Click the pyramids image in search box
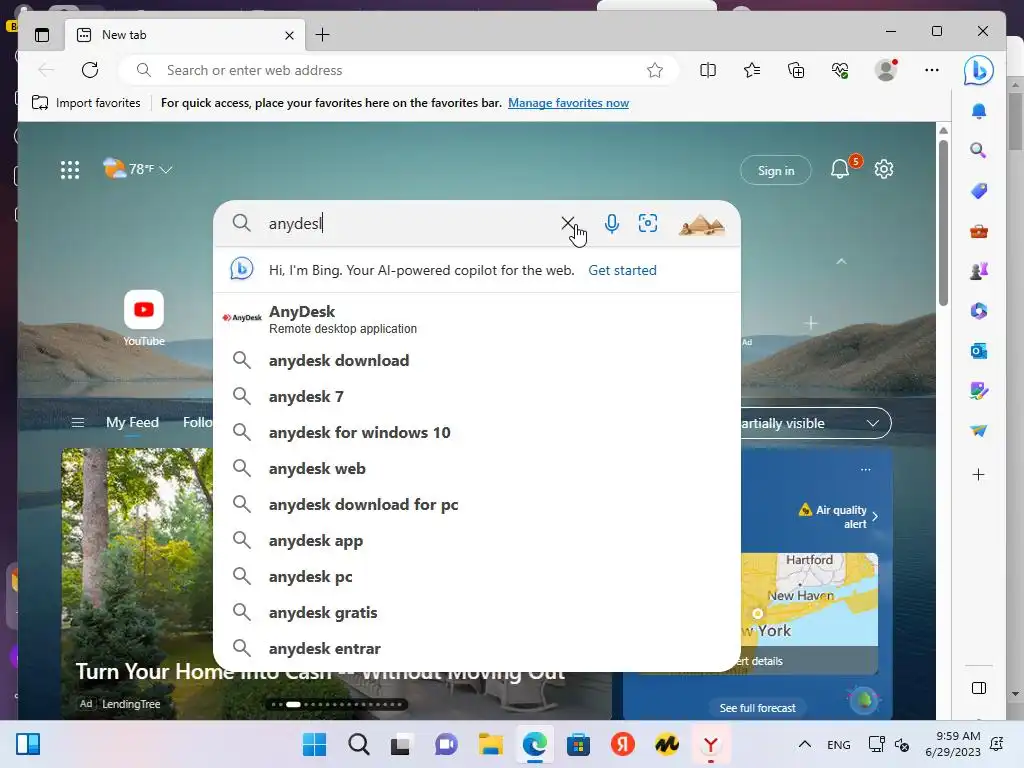The width and height of the screenshot is (1024, 768). tap(702, 224)
